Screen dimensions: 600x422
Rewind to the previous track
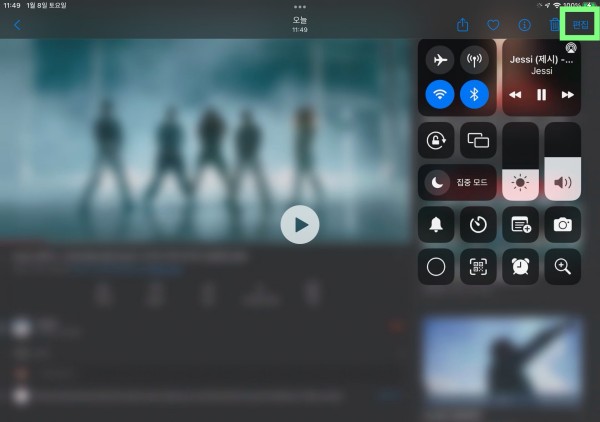point(515,95)
